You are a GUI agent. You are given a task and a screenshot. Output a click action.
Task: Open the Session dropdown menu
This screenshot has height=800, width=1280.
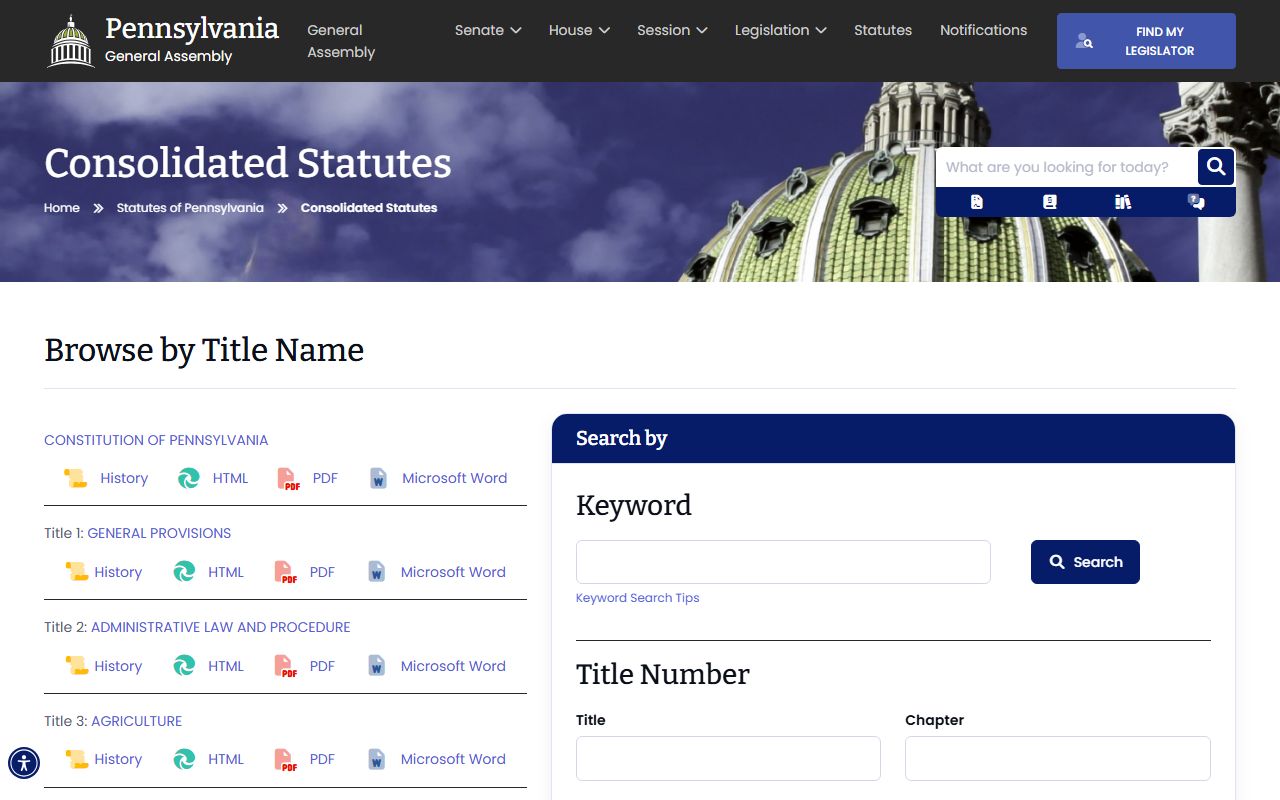click(672, 30)
